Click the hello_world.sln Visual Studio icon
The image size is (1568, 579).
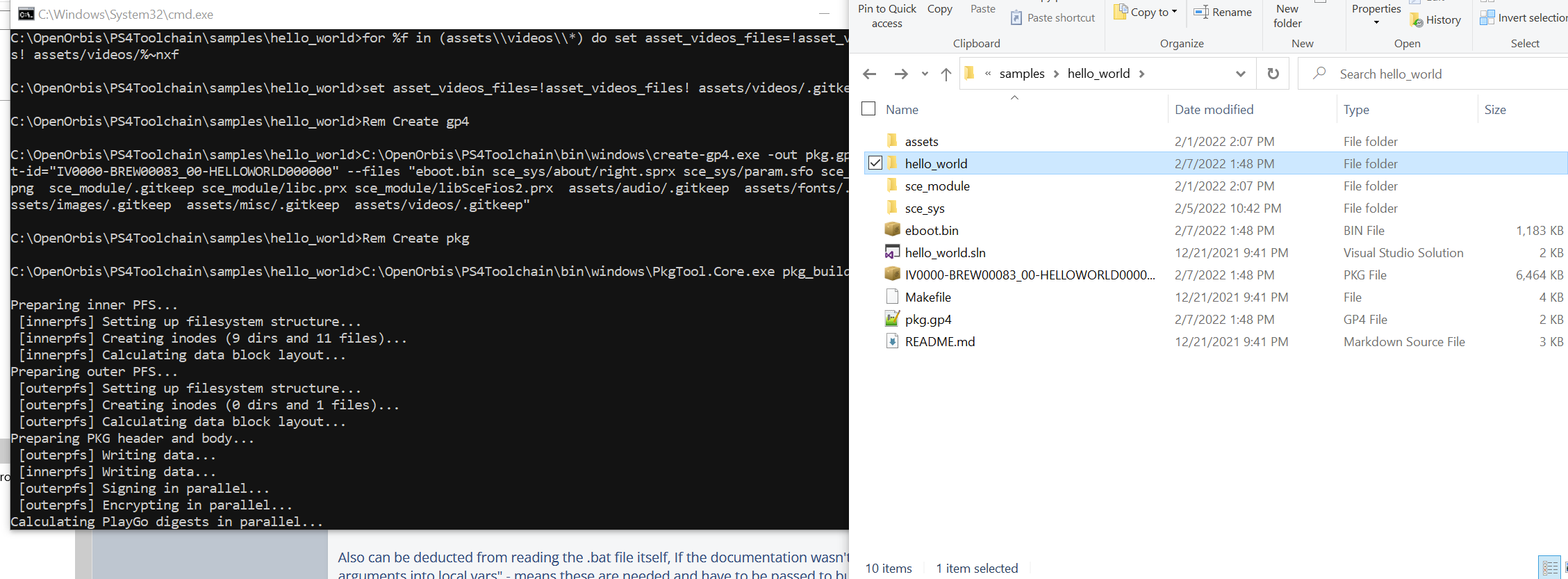892,252
